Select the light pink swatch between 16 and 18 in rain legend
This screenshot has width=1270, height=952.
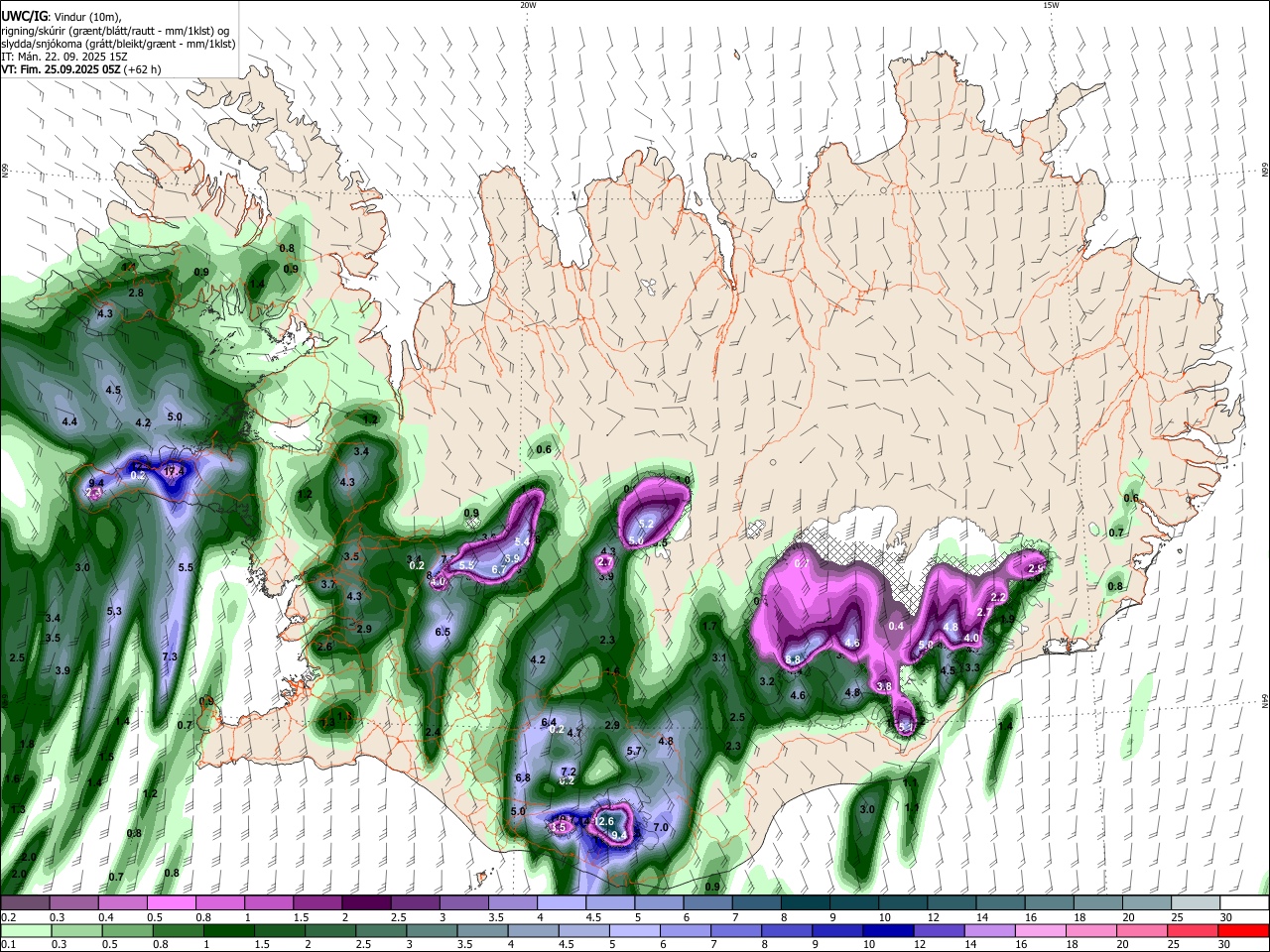click(1041, 930)
